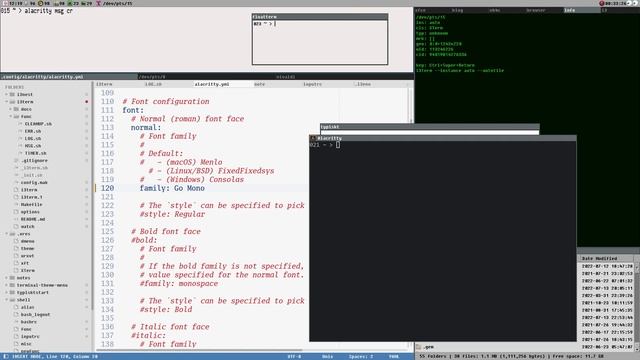The width and height of the screenshot is (640, 360).
Task: Click line number 111 in the gutter
Action: point(107,110)
